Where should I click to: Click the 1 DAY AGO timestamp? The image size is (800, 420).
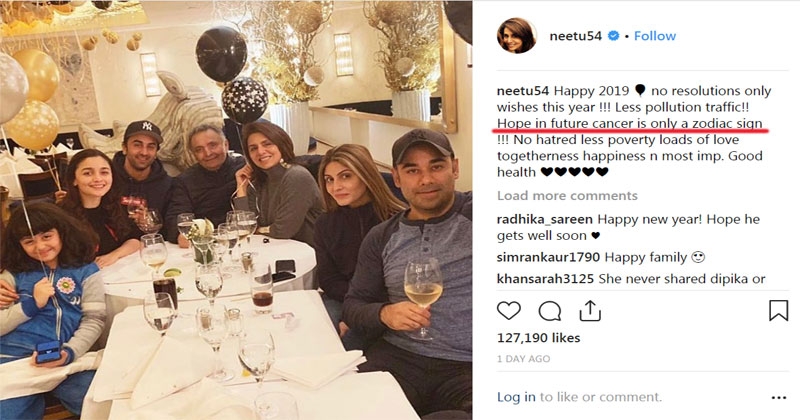522,360
